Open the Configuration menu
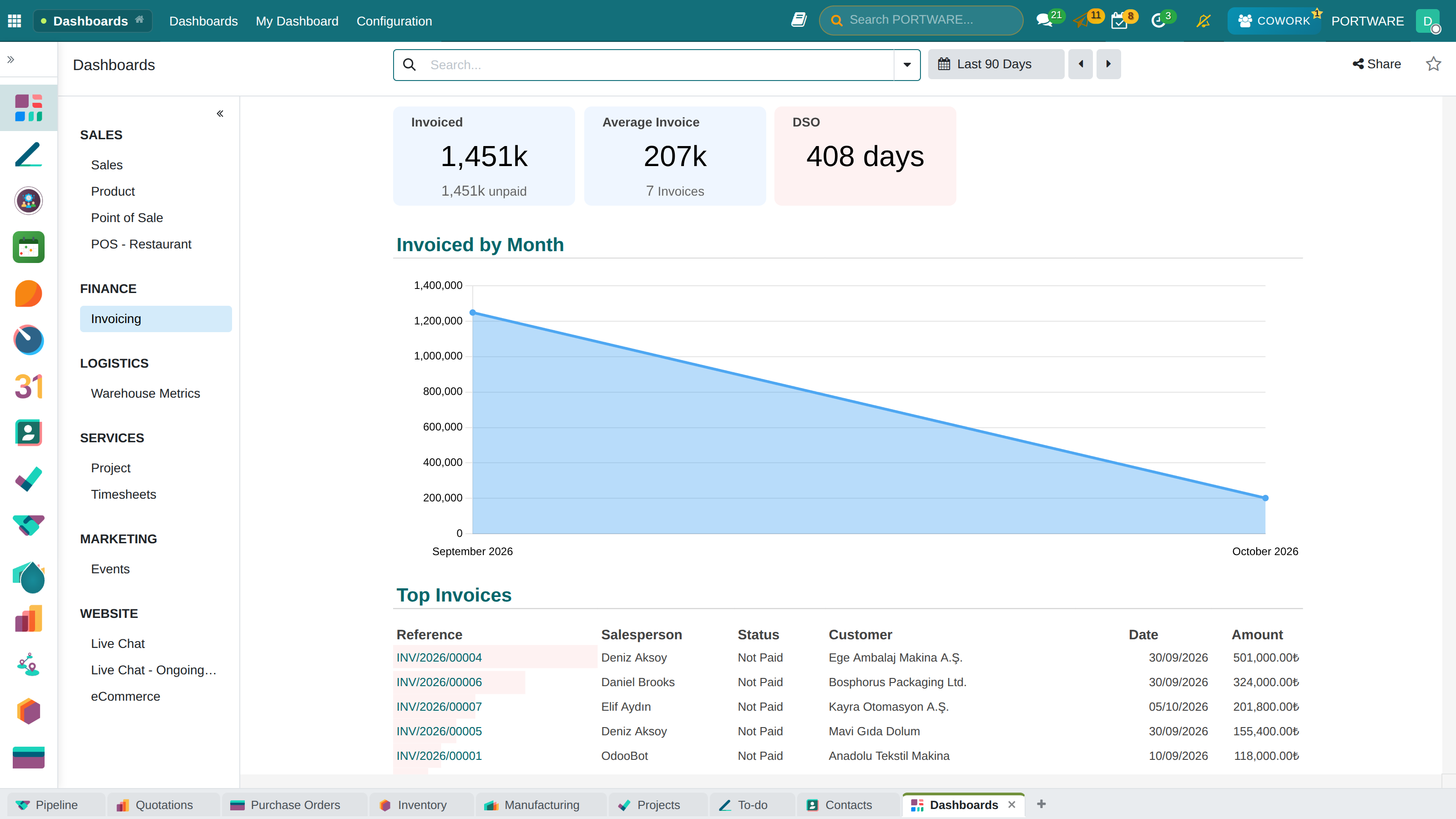Viewport: 1456px width, 819px height. coord(394,21)
